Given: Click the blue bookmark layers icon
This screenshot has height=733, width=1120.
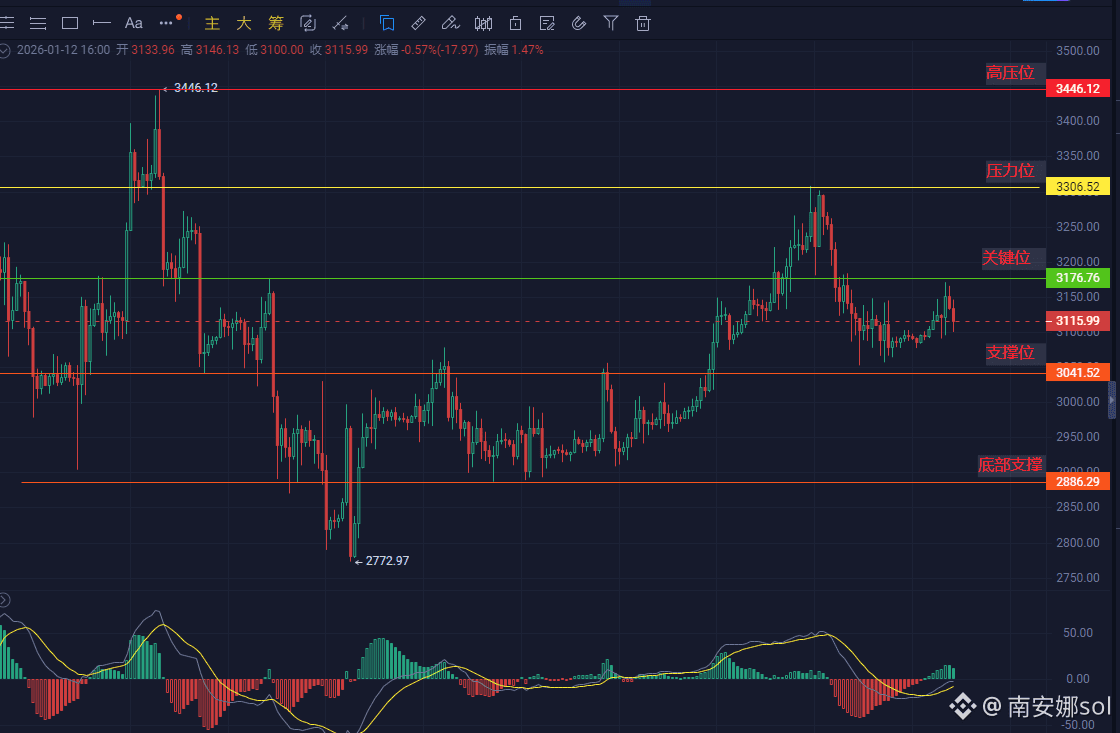Looking at the screenshot, I should pyautogui.click(x=387, y=24).
